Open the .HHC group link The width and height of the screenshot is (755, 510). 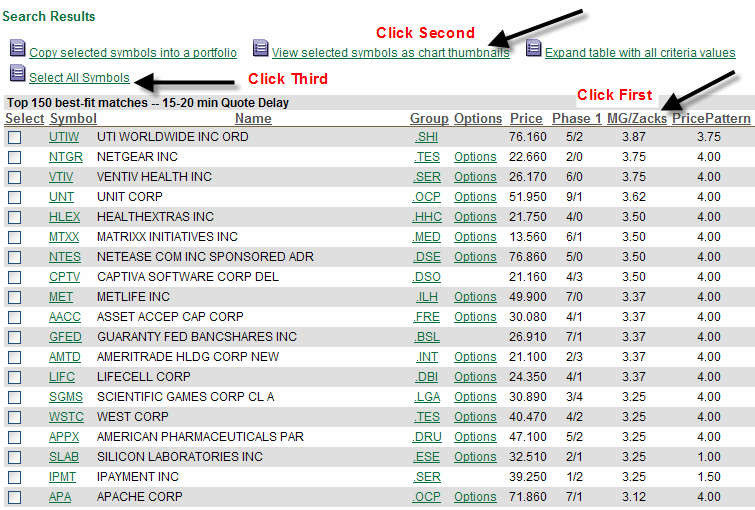pos(427,217)
